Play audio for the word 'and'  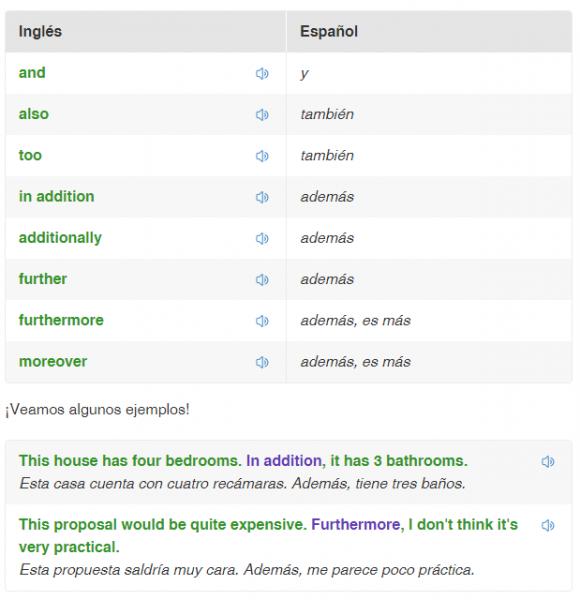[262, 73]
